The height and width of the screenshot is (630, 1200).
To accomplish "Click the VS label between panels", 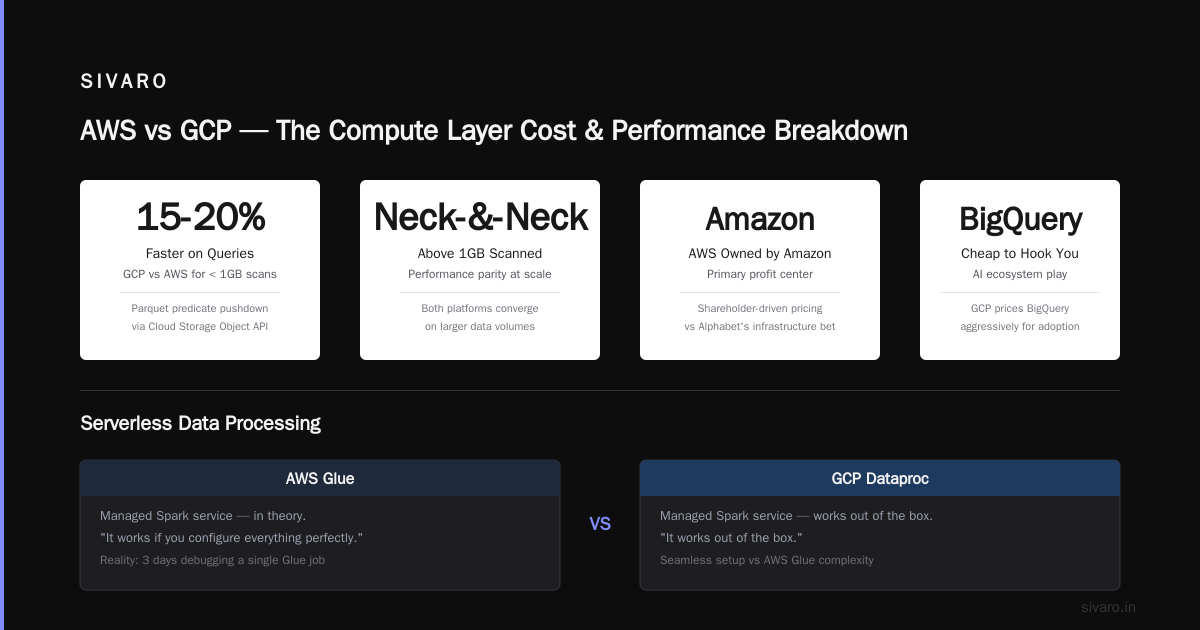I will point(600,524).
